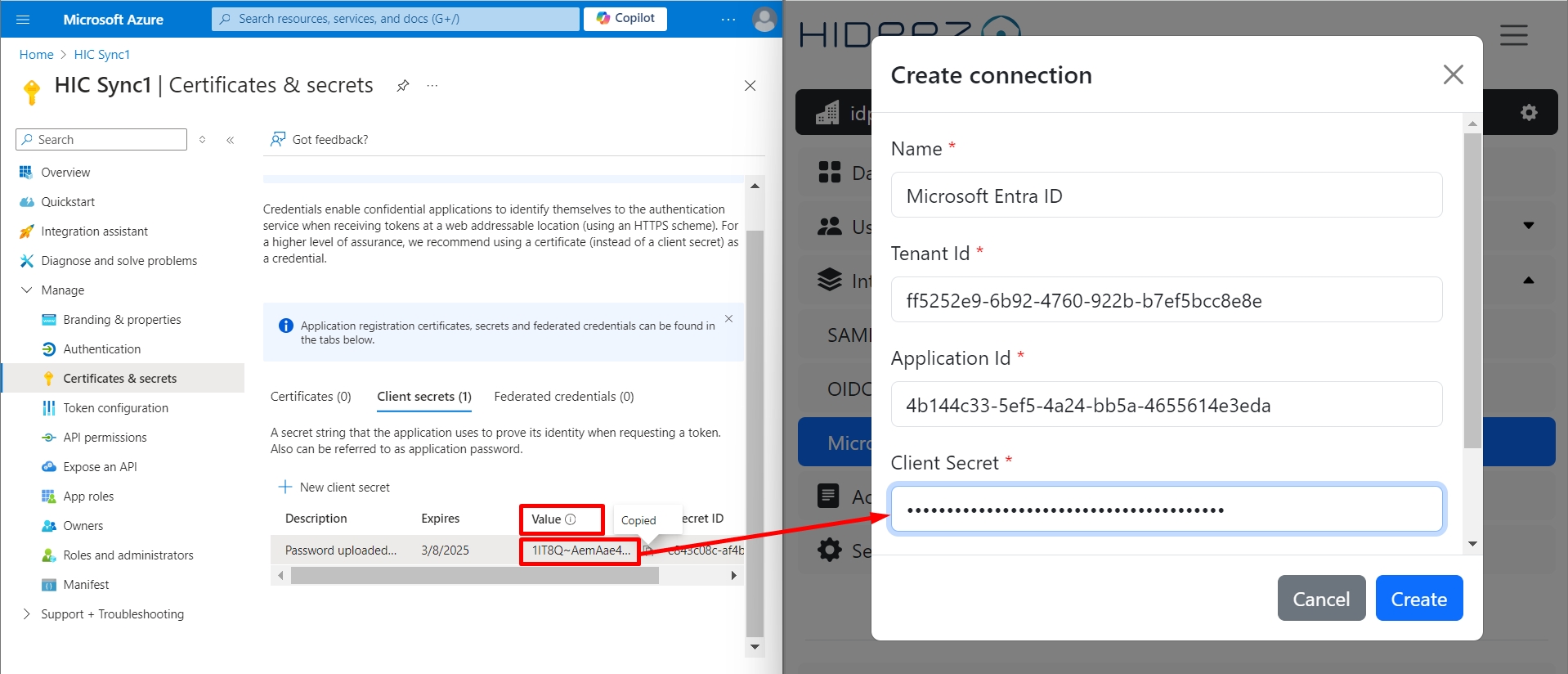Close the Create connection dialog
Image resolution: width=1568 pixels, height=674 pixels.
pyautogui.click(x=1453, y=74)
